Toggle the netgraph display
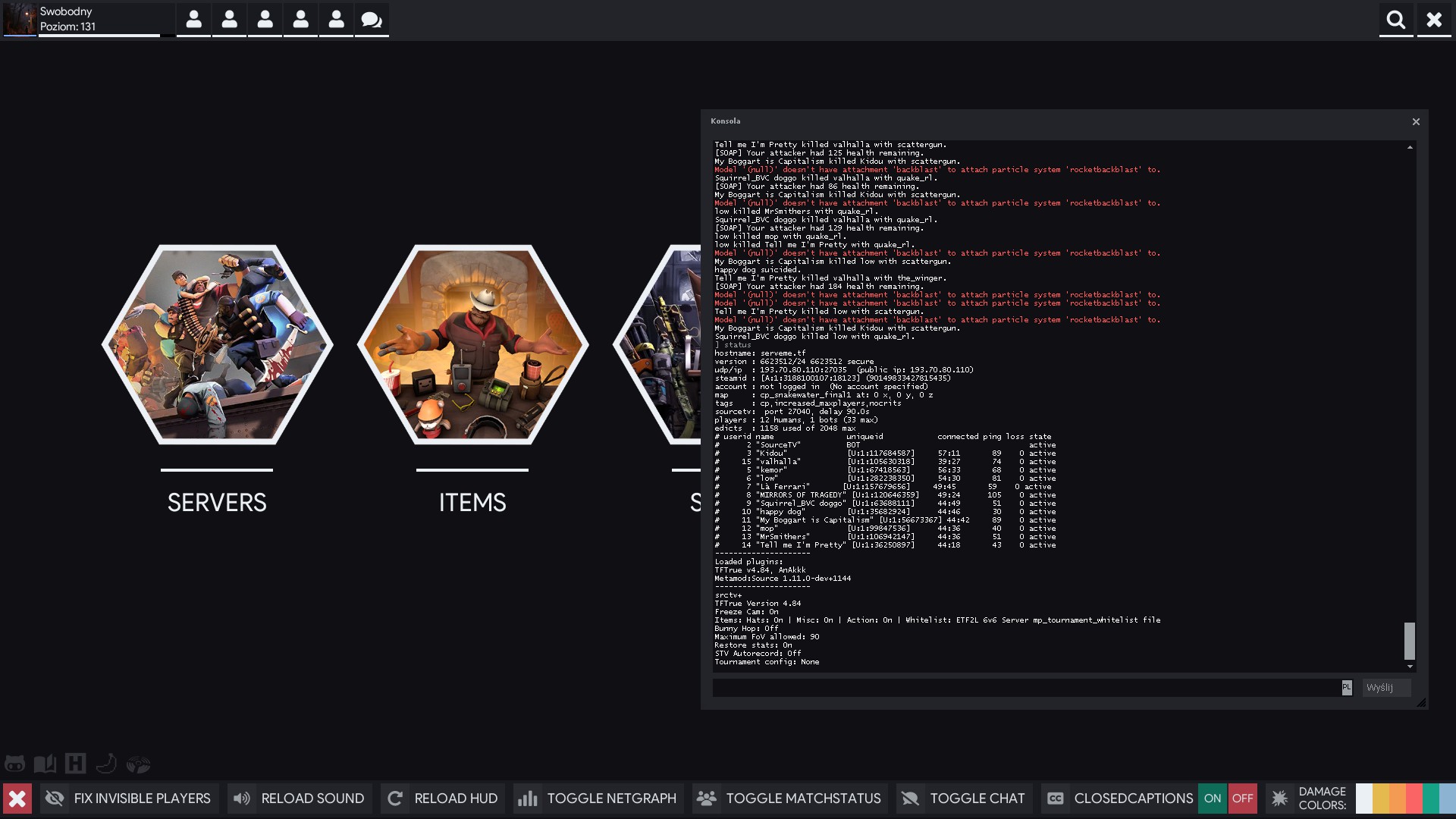The width and height of the screenshot is (1456, 819). 598,799
